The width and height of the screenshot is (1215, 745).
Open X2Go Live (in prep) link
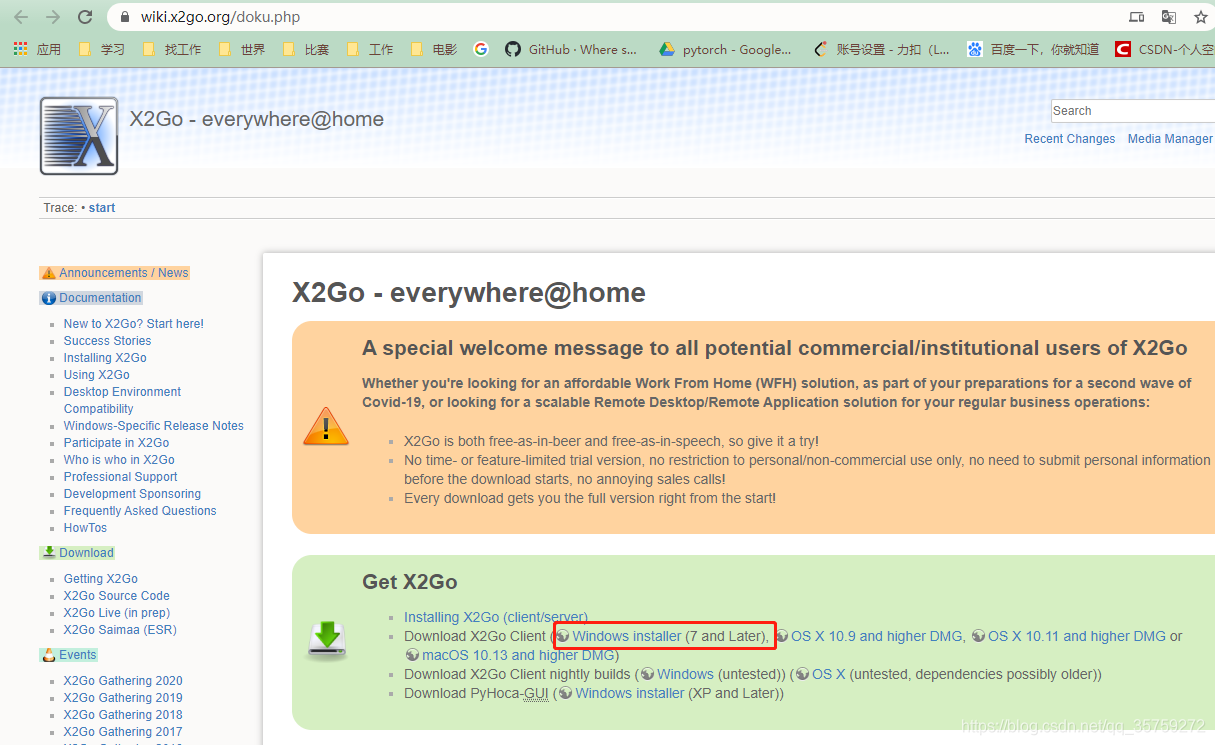(x=117, y=613)
